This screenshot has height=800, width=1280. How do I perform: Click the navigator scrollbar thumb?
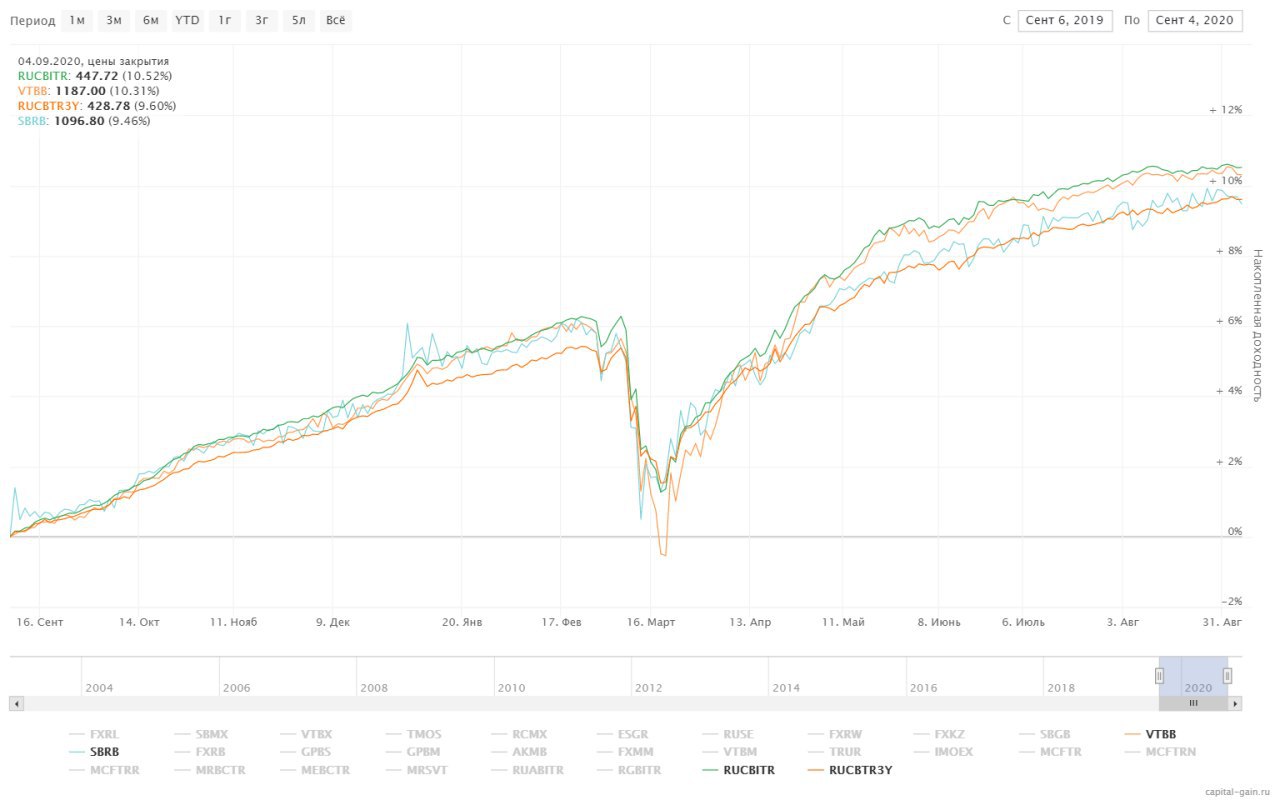[x=1193, y=704]
